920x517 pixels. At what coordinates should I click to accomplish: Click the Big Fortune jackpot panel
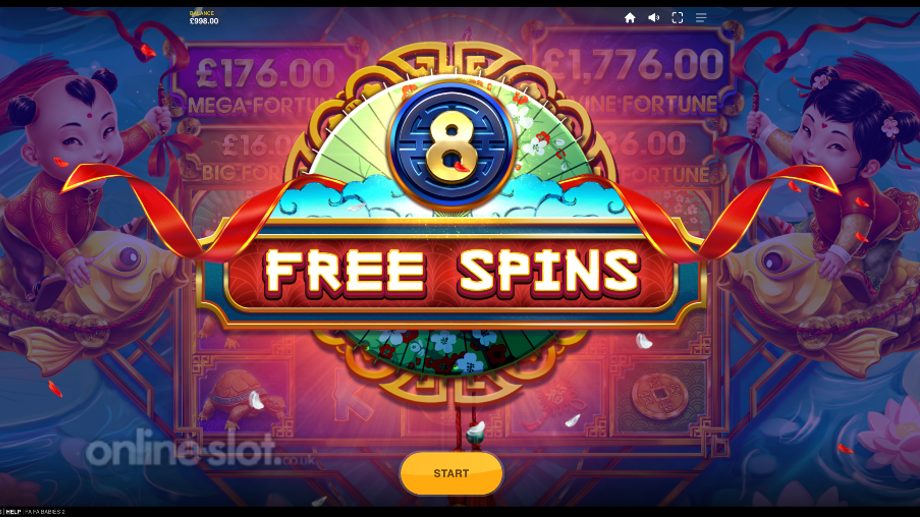(241, 156)
